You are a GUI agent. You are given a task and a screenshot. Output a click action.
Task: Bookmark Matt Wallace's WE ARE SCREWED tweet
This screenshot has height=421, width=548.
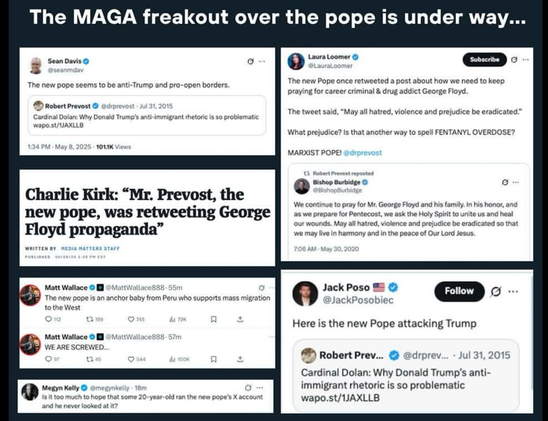(214, 359)
